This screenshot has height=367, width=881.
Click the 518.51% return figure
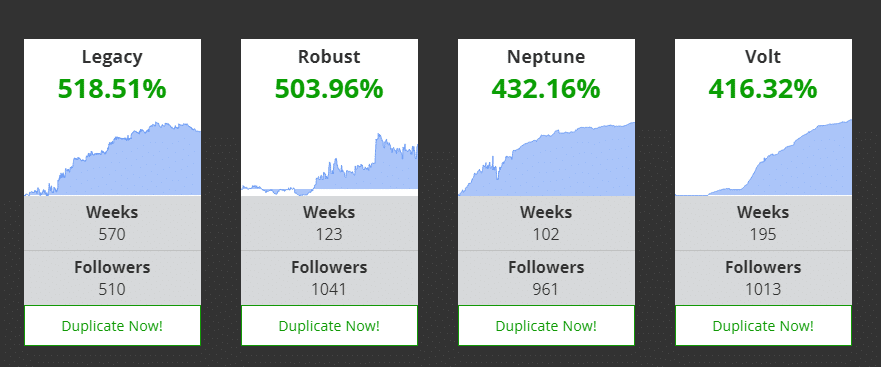click(x=112, y=89)
